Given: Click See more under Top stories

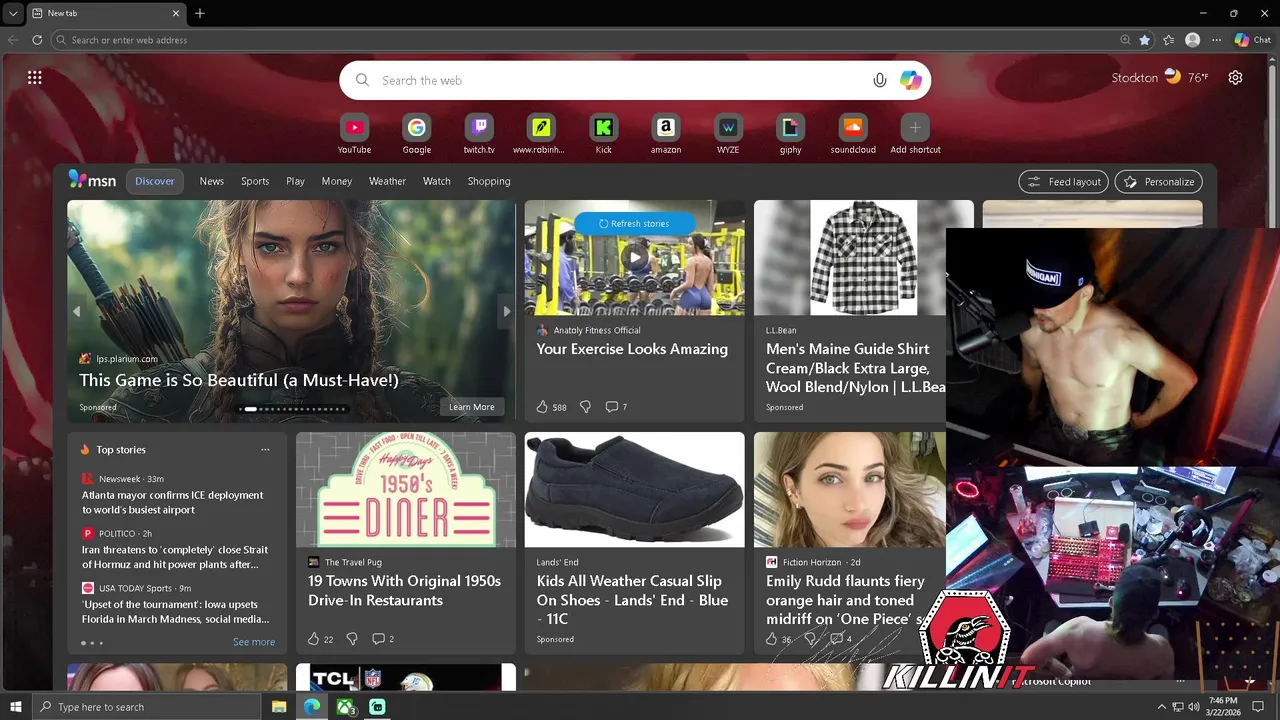Looking at the screenshot, I should click(x=254, y=642).
